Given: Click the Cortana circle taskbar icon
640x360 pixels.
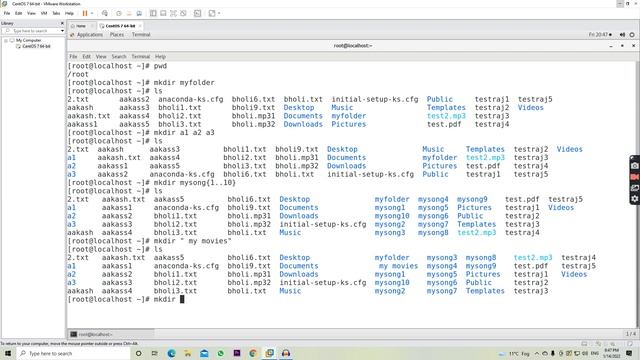Looking at the screenshot, I should 138,353.
